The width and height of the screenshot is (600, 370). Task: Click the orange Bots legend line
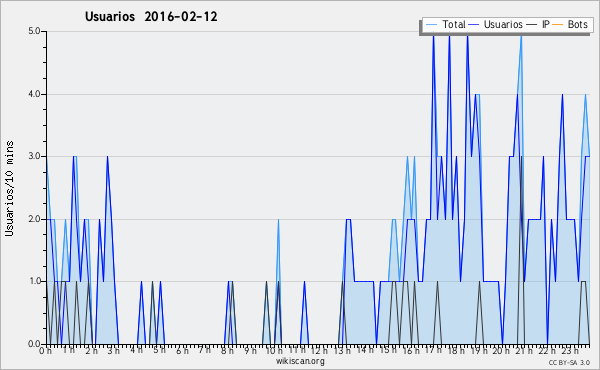[x=558, y=25]
